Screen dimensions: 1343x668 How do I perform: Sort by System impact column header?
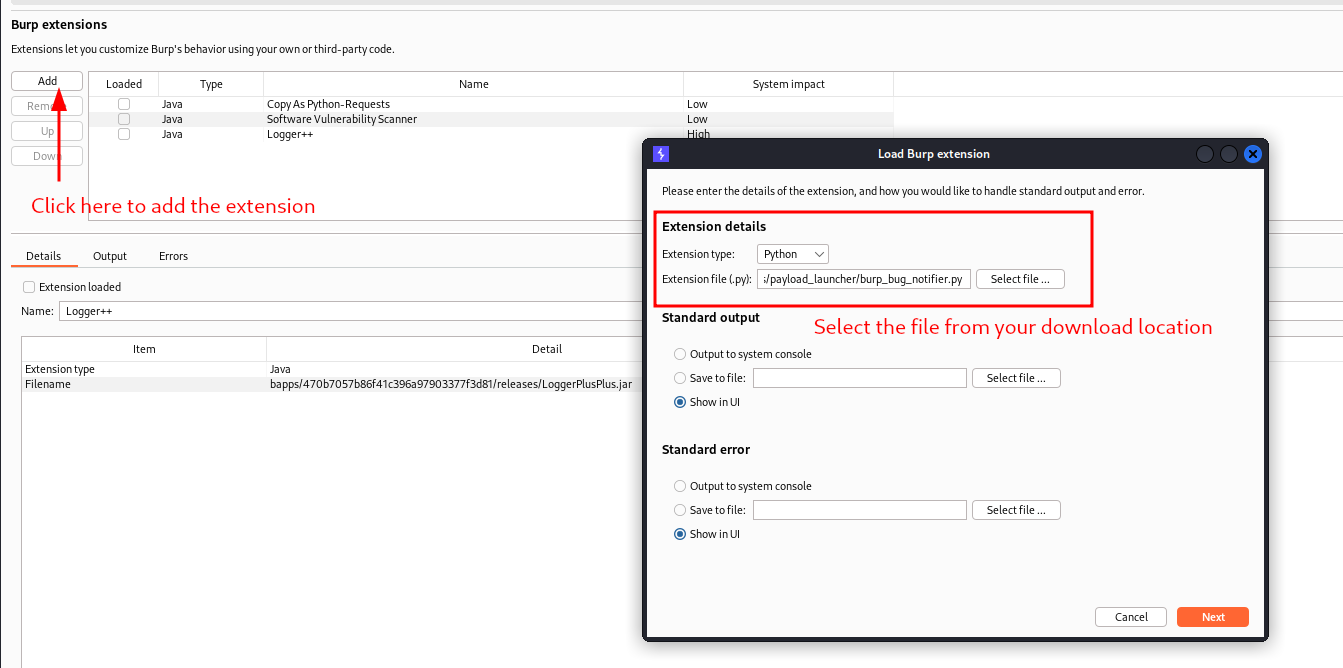click(x=788, y=84)
